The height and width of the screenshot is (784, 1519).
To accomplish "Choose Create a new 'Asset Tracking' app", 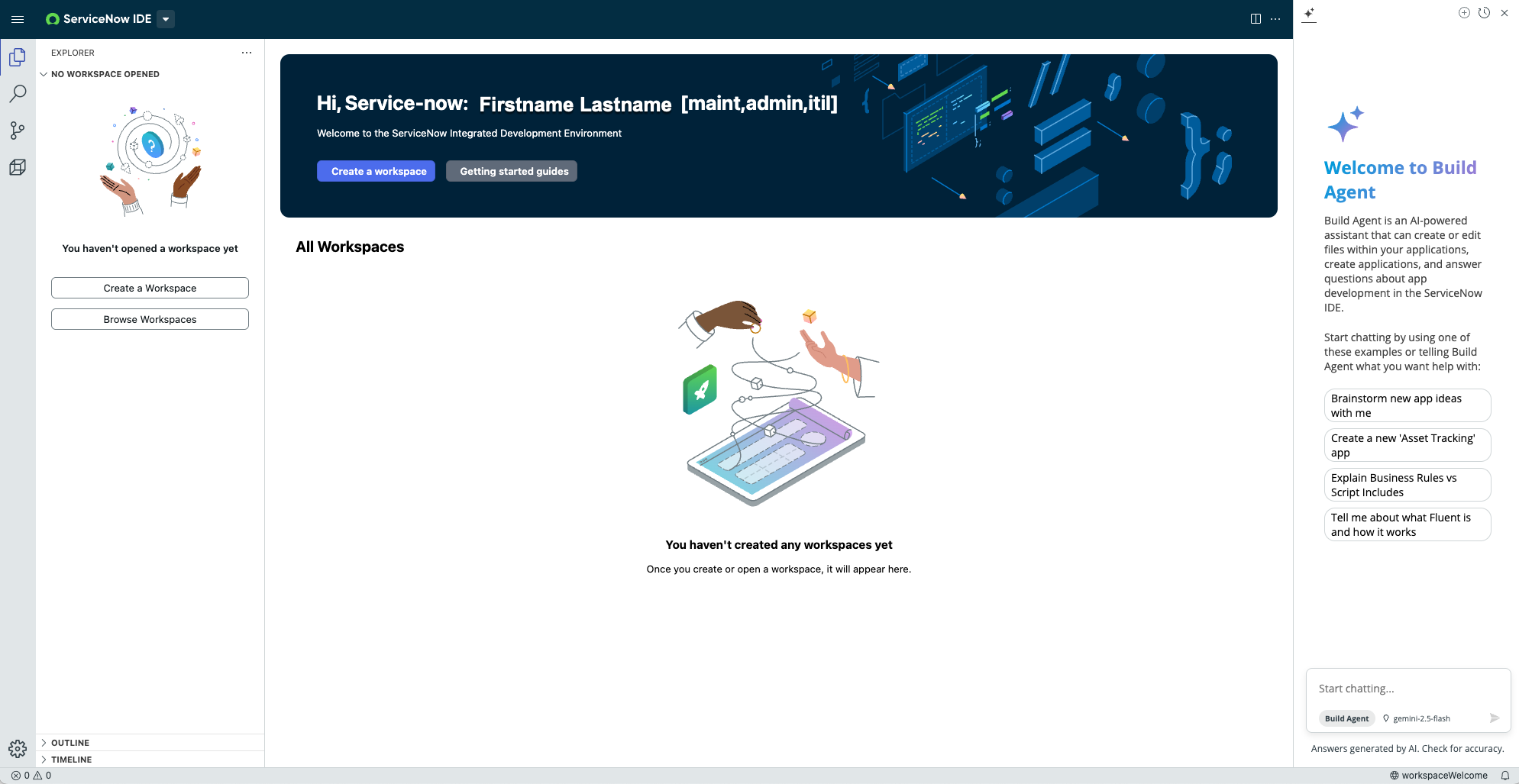I will coord(1407,445).
